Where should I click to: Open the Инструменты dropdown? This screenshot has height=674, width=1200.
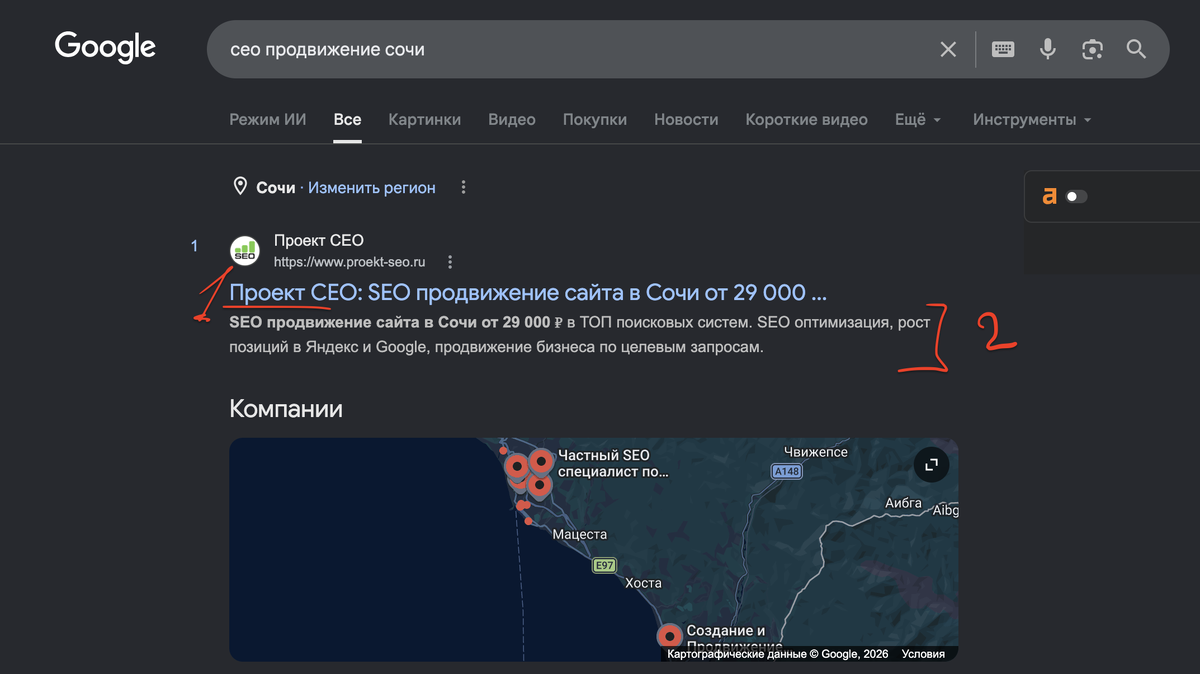[1032, 119]
